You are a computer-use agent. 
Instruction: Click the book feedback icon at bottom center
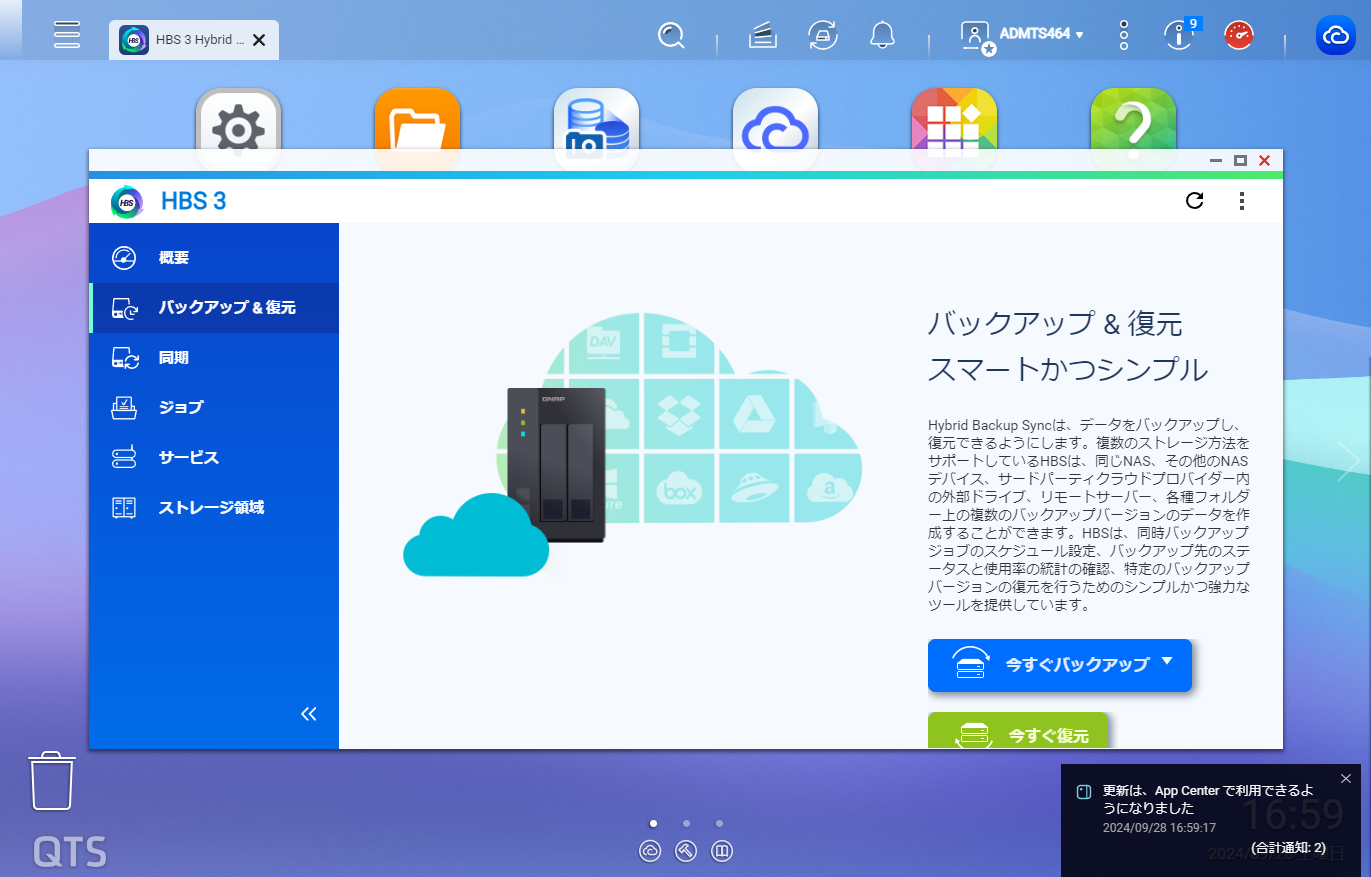(722, 851)
